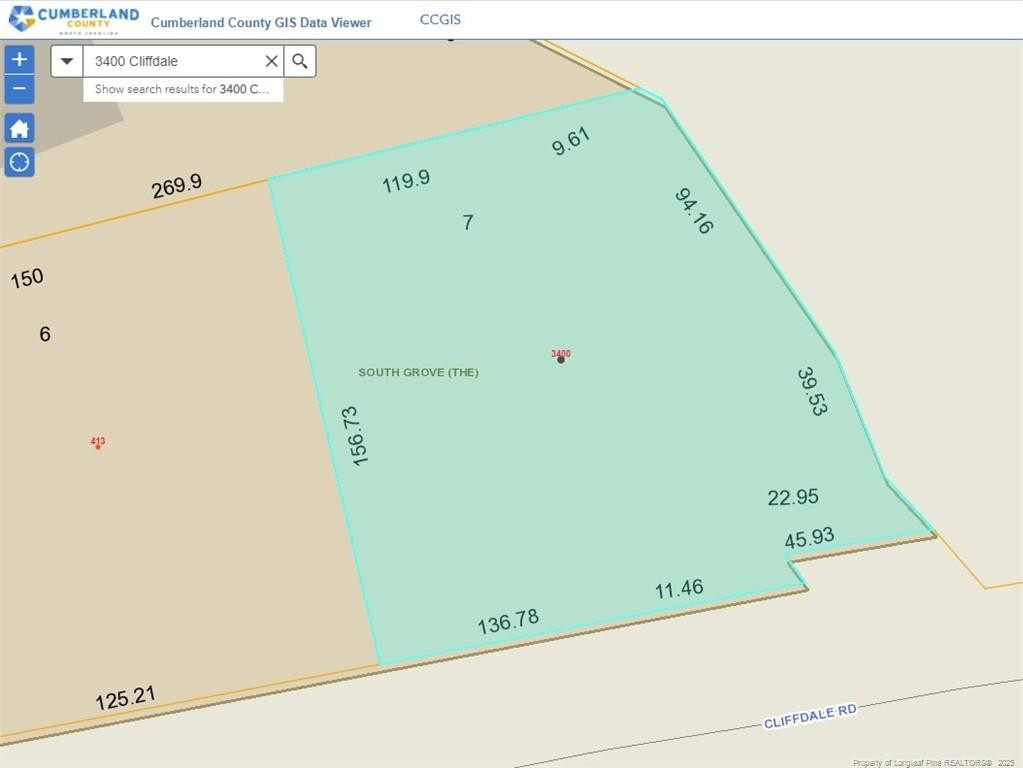The height and width of the screenshot is (768, 1023).
Task: Select lot number 7 in highlighted parcel
Action: point(468,222)
